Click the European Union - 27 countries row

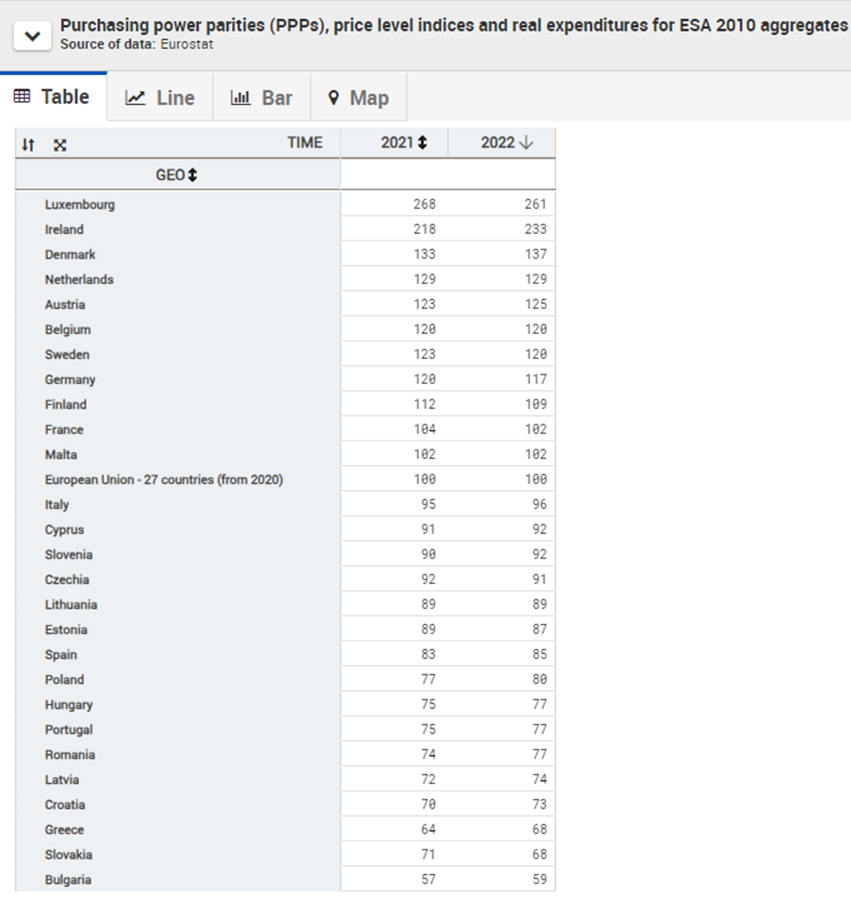coord(164,480)
